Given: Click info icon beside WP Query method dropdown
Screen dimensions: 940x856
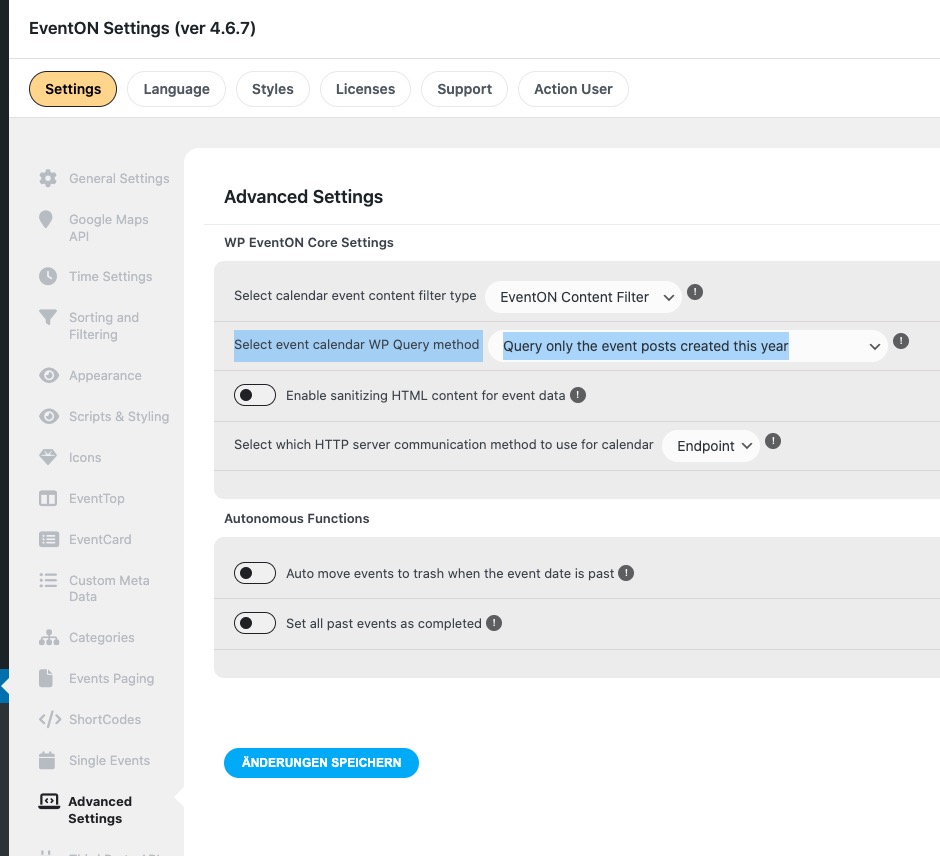Looking at the screenshot, I should [900, 341].
